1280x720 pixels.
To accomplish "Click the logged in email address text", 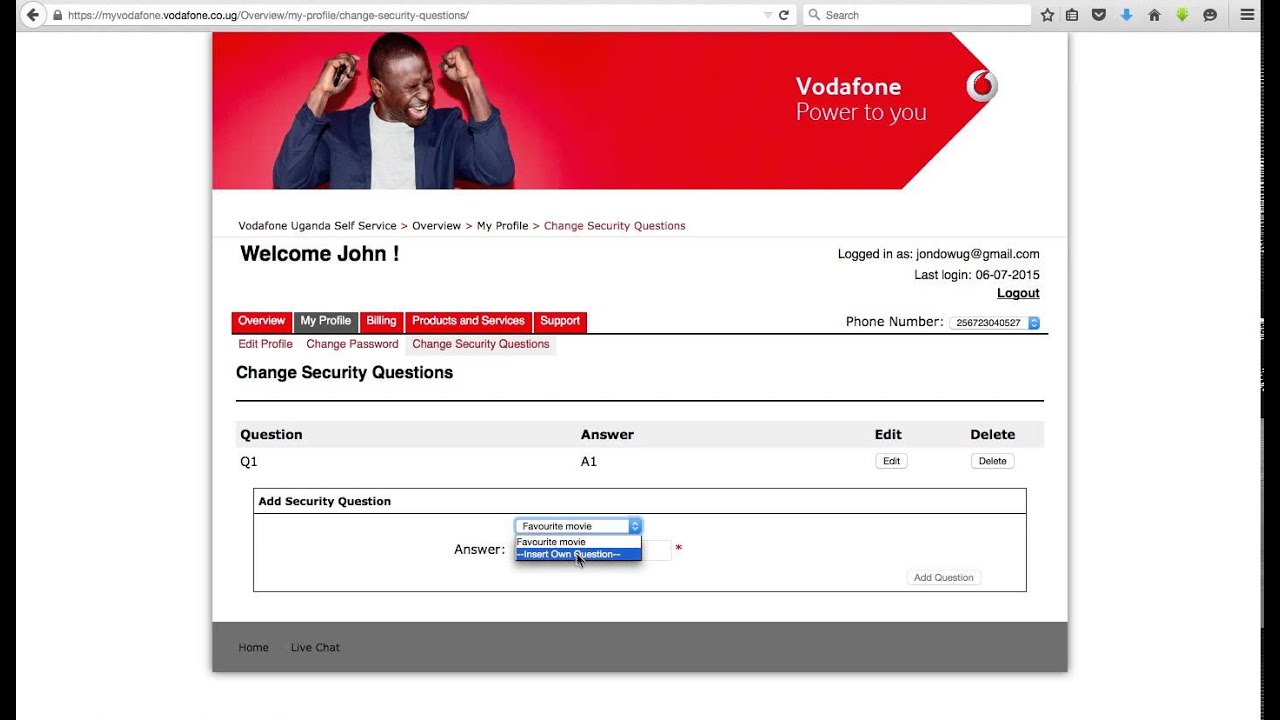I will pos(978,255).
